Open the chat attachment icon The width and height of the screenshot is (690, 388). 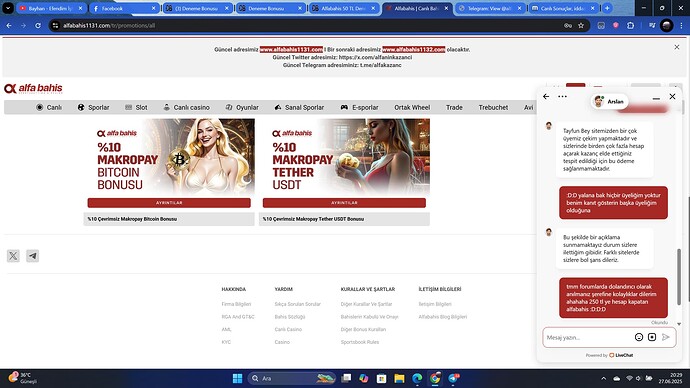point(652,337)
